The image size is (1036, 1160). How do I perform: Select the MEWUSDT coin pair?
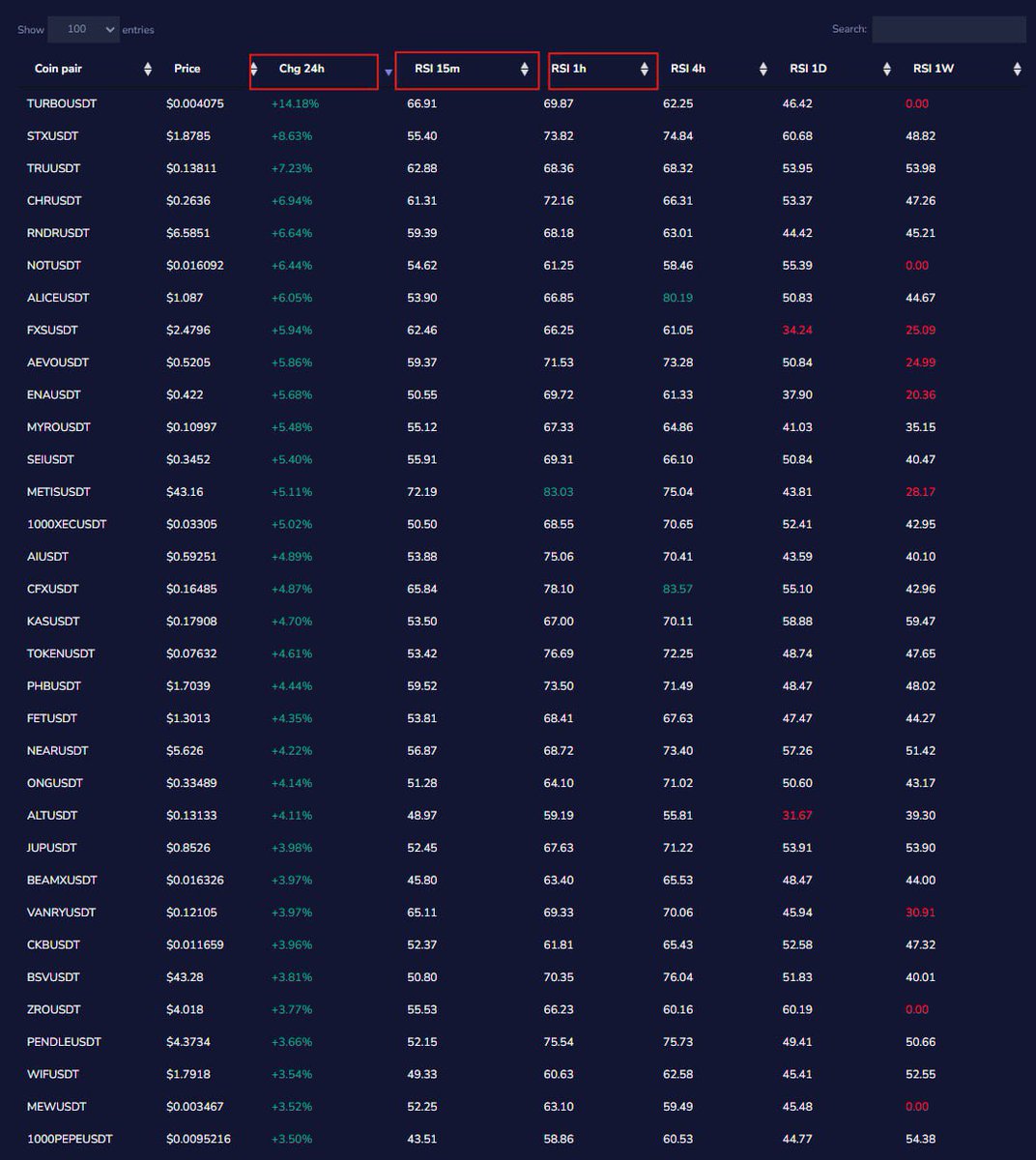[57, 1107]
